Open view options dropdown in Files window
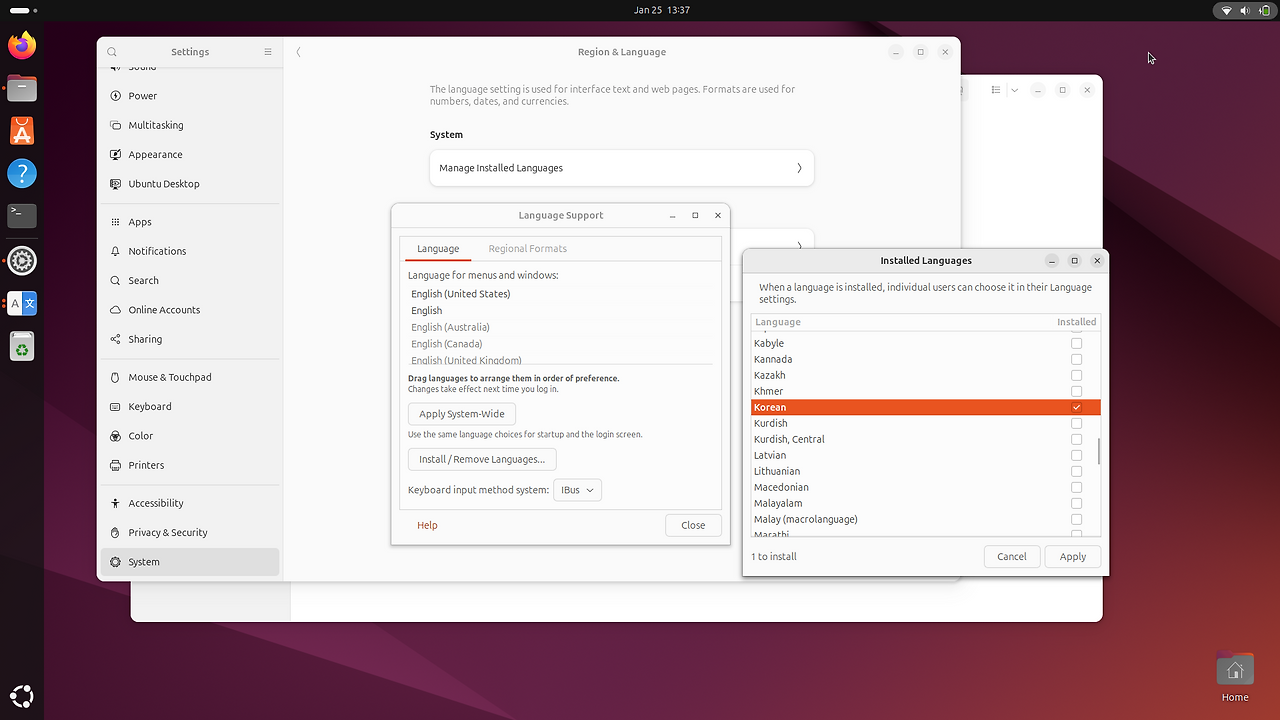Screen dimensions: 1280x720 [x=1014, y=90]
